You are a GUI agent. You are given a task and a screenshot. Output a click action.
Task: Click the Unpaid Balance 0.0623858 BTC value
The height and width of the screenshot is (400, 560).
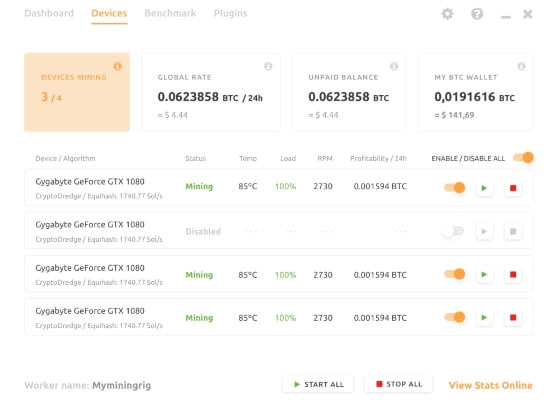pyautogui.click(x=349, y=97)
